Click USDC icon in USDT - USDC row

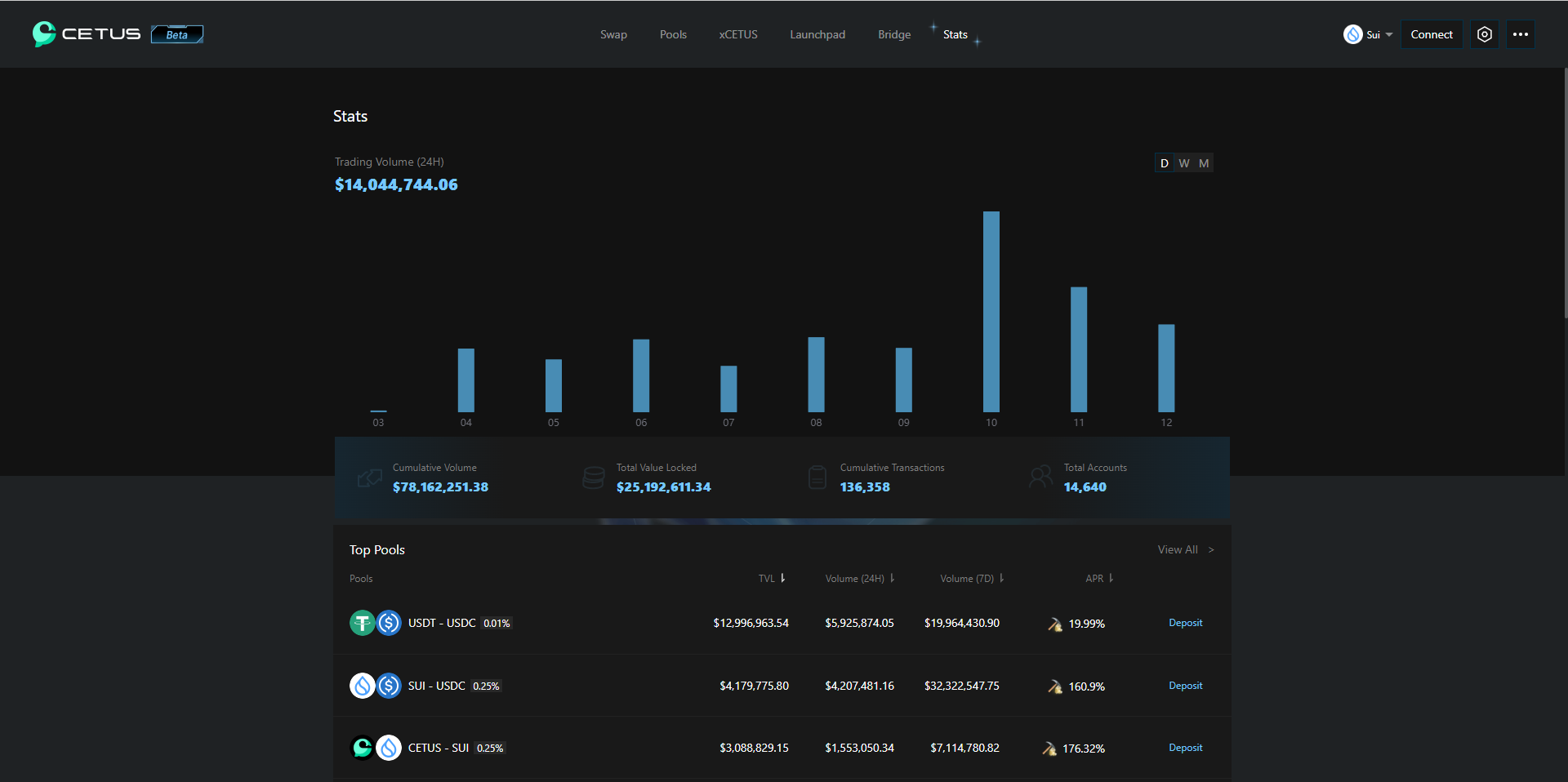(x=389, y=623)
